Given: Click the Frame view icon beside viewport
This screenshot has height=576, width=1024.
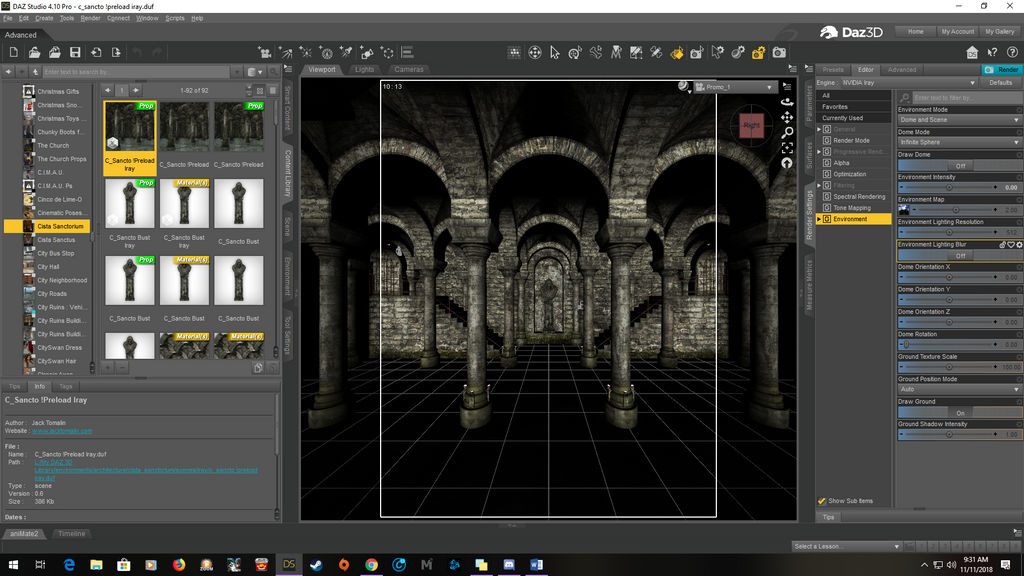Looking at the screenshot, I should click(787, 147).
